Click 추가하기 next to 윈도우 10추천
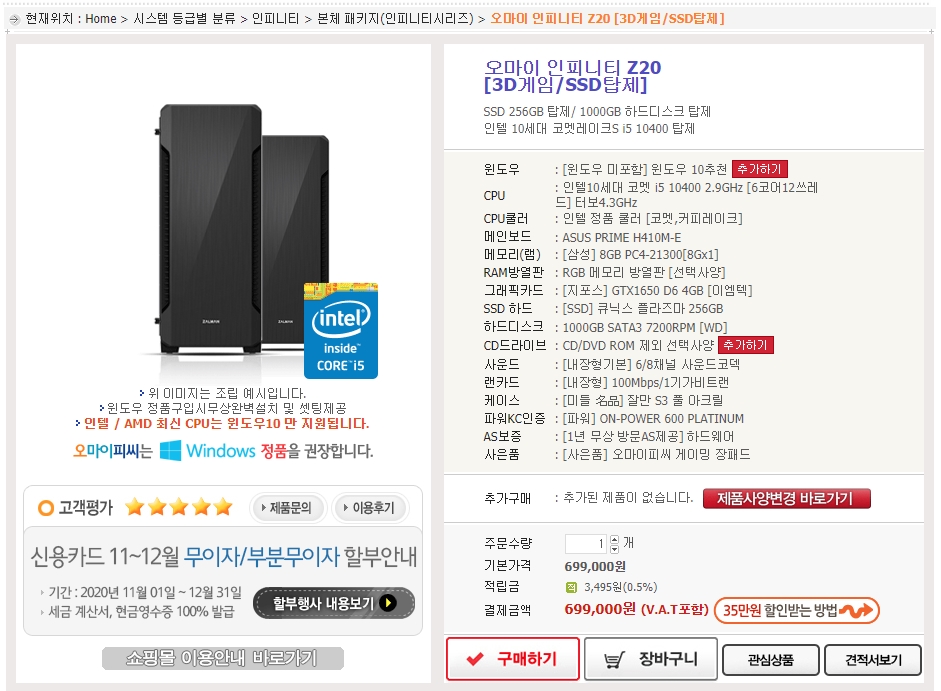 click(x=760, y=169)
